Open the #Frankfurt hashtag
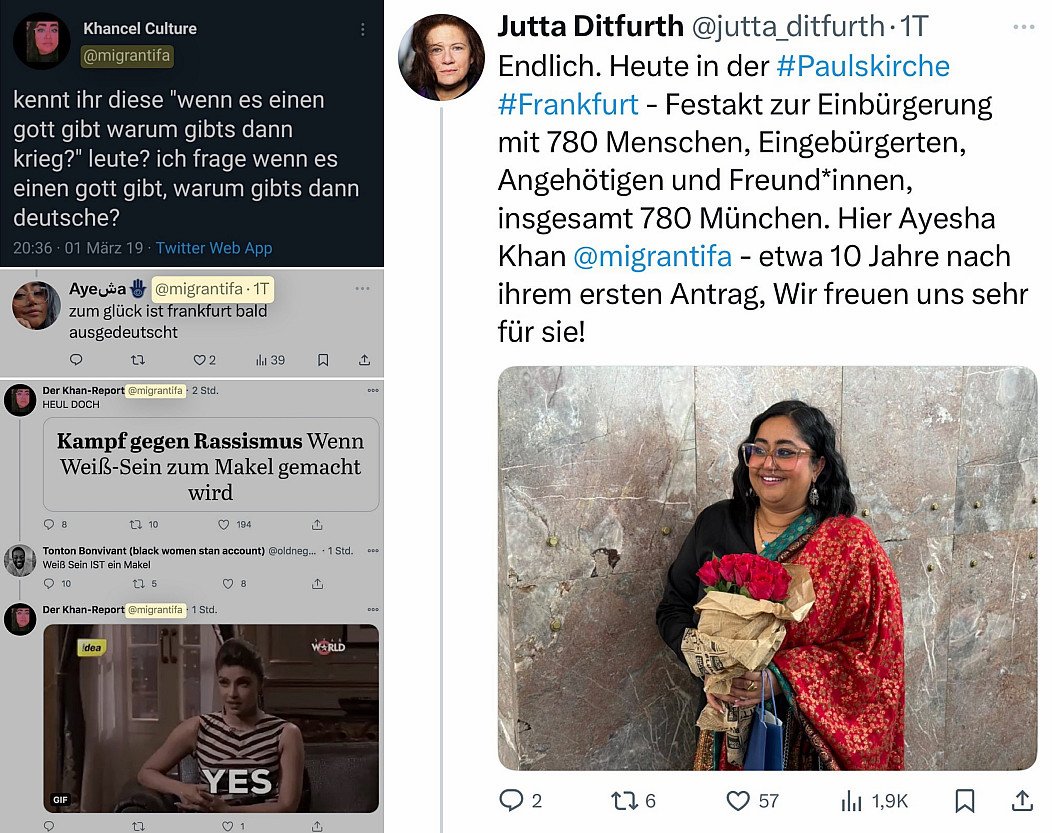 click(x=568, y=104)
